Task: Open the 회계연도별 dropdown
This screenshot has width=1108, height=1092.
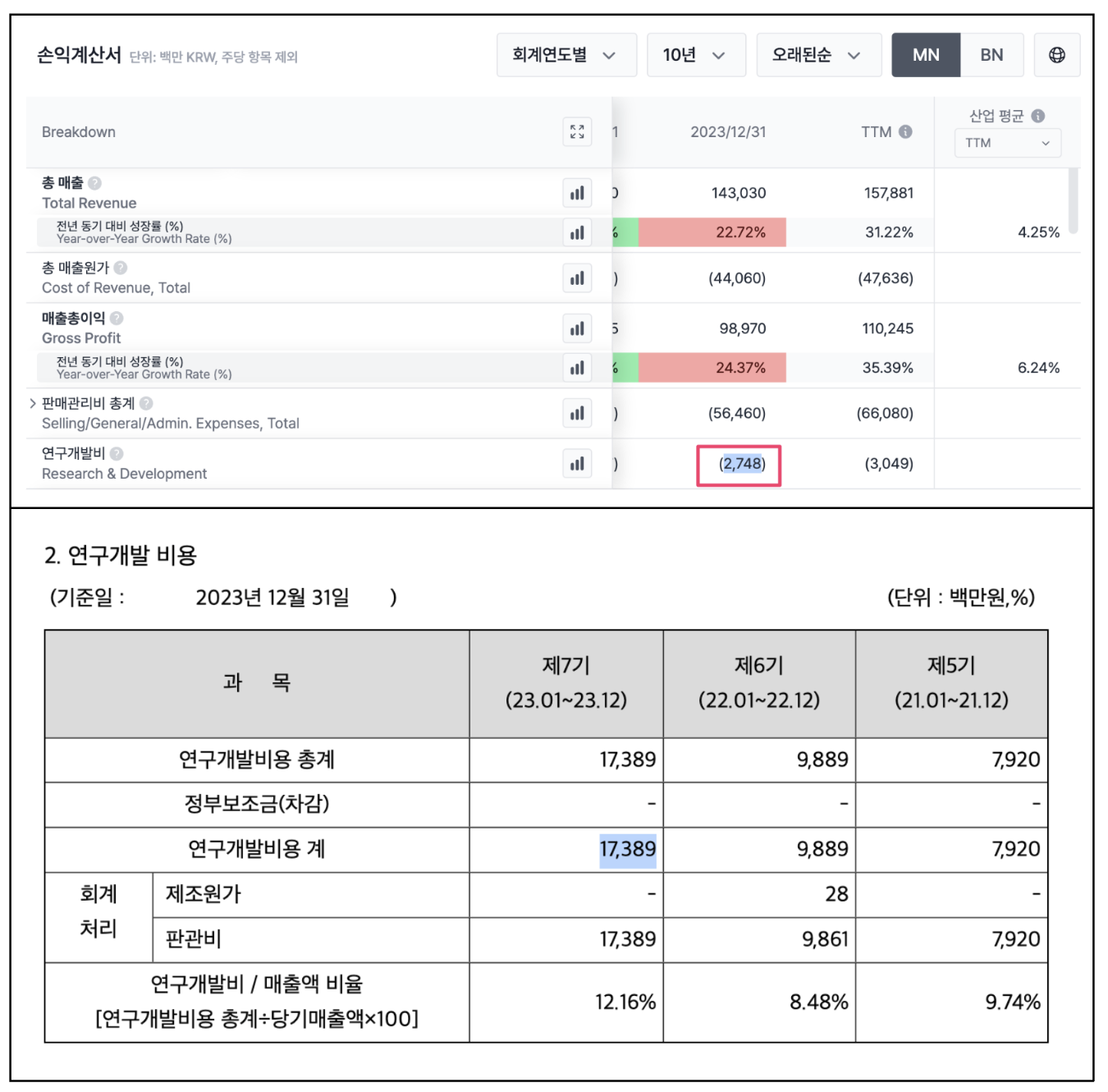Action: pyautogui.click(x=565, y=55)
